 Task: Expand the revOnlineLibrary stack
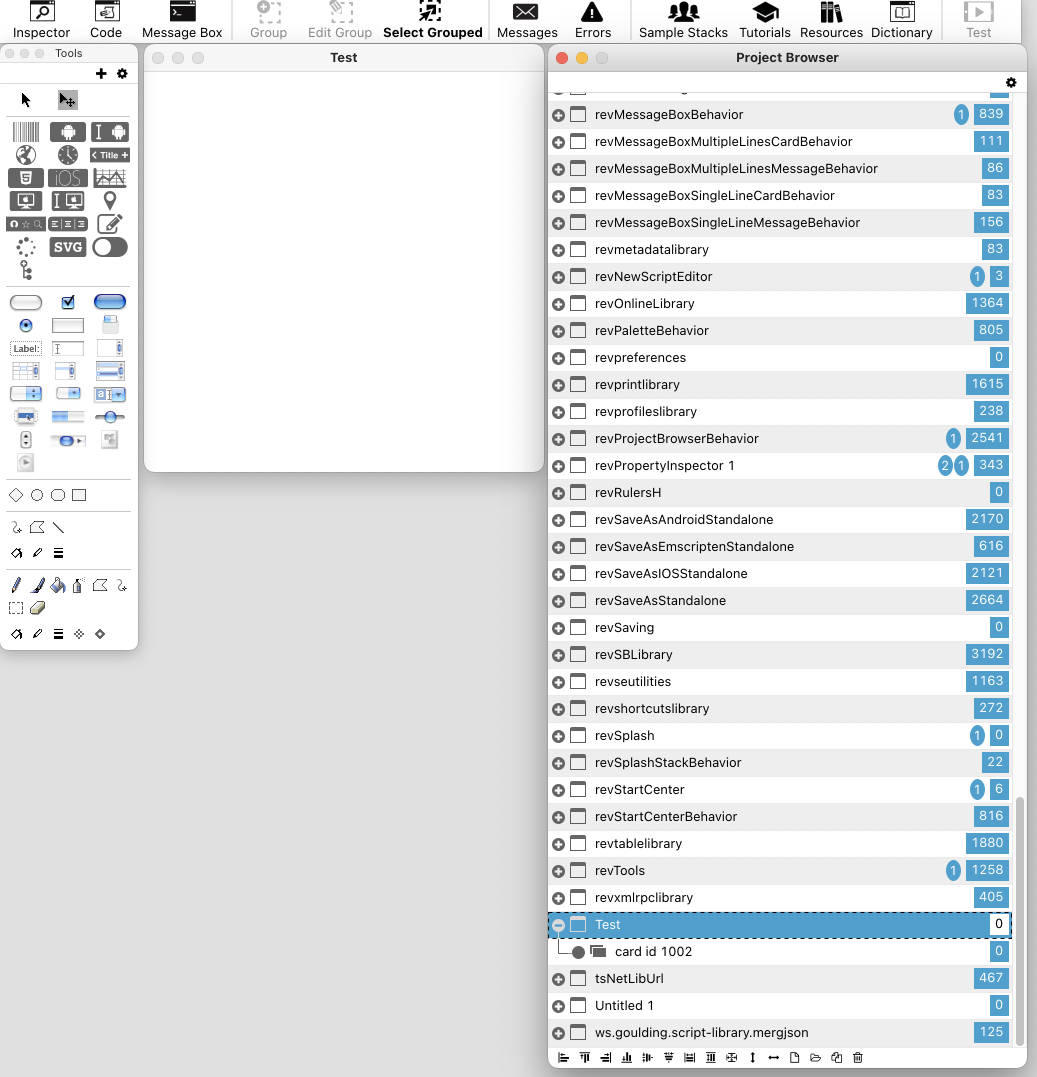pos(558,304)
